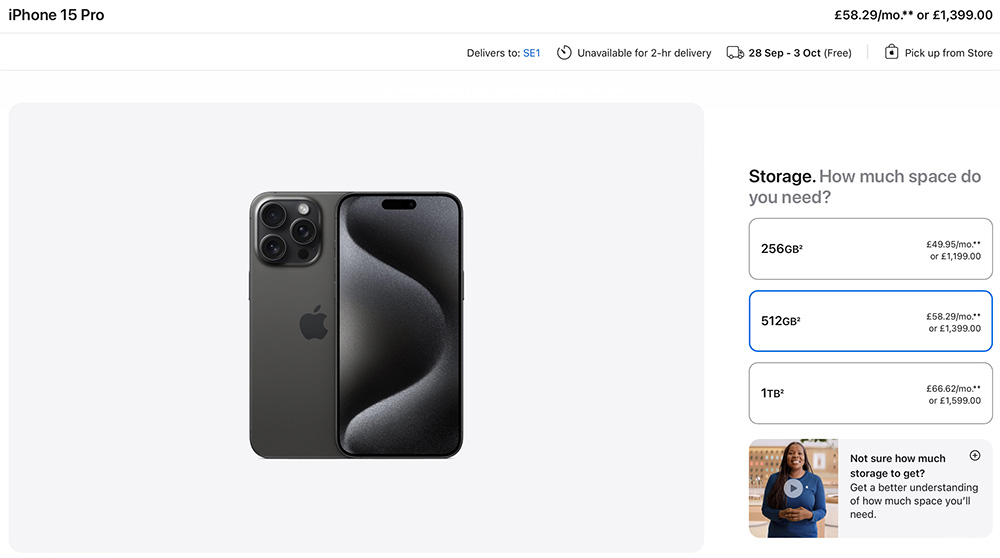Click the Unavailable for 2-hr delivery text
This screenshot has width=1000, height=558.
pos(644,53)
